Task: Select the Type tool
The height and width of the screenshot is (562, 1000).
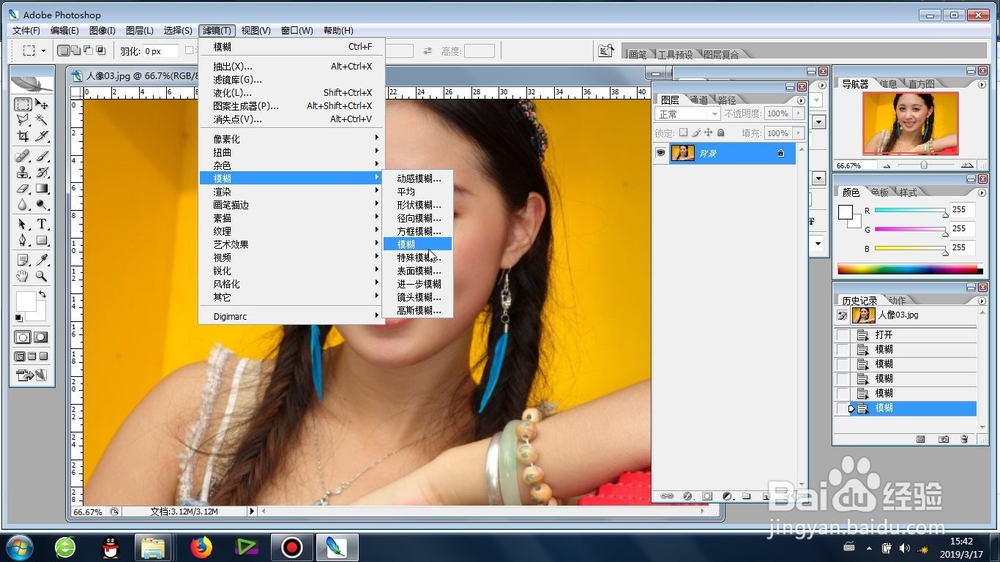Action: pyautogui.click(x=42, y=225)
